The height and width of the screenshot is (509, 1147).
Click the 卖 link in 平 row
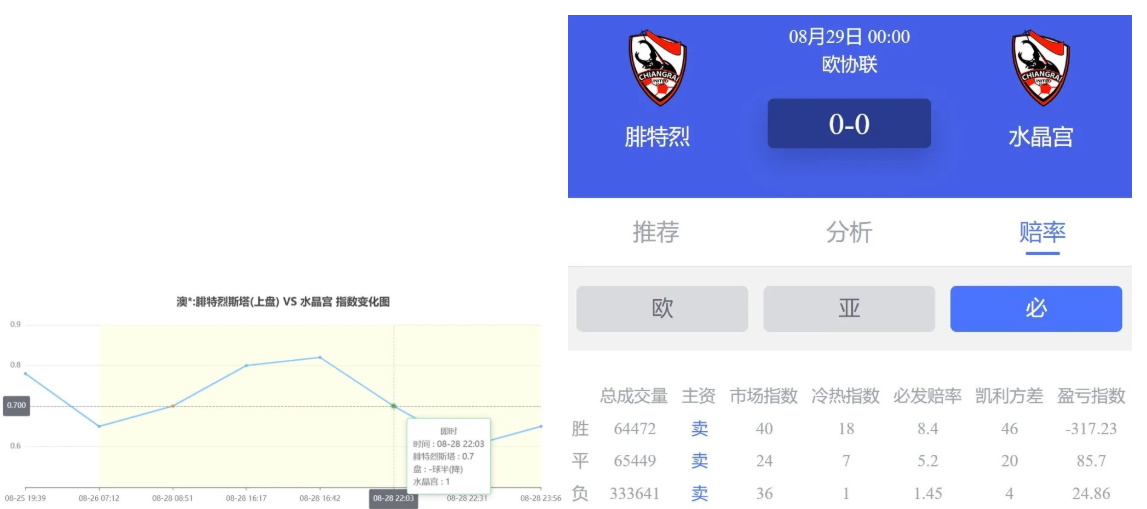(700, 461)
